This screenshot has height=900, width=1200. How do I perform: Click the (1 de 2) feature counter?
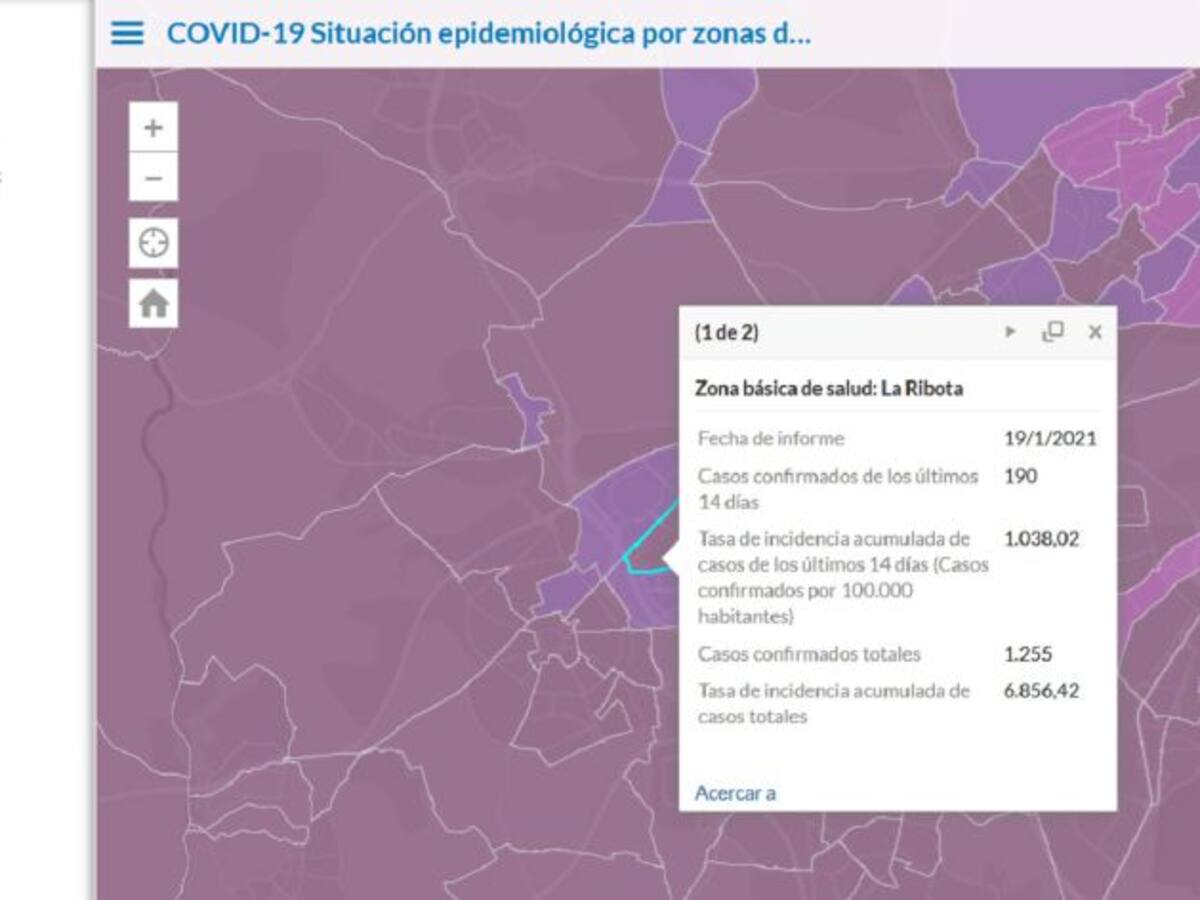coord(726,333)
